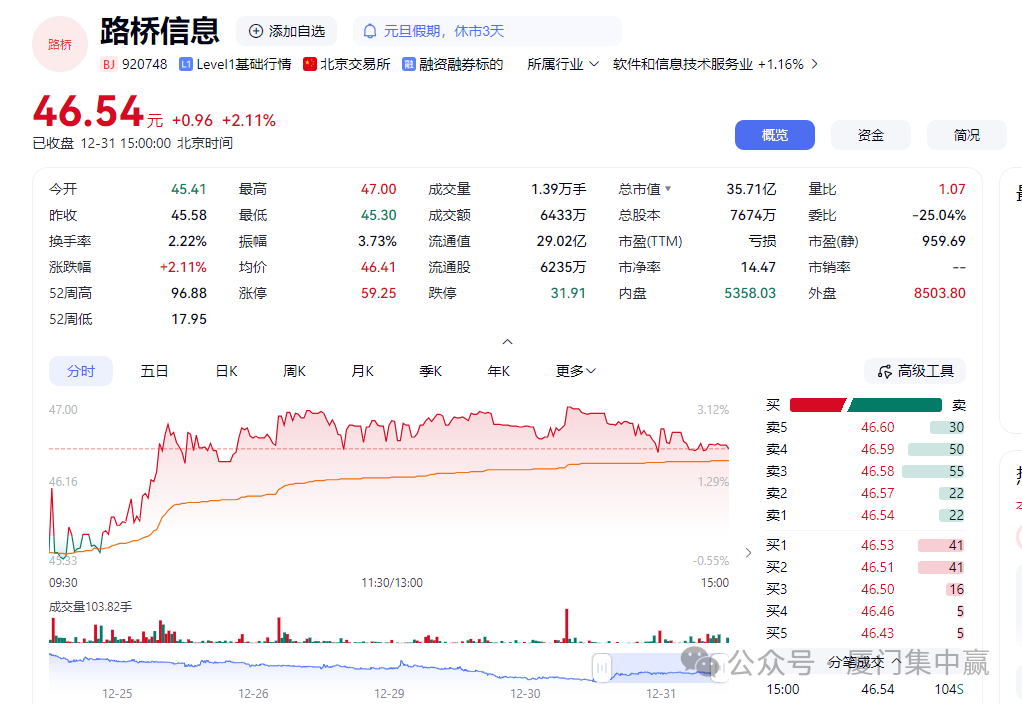Click the stock code 920748
The width and height of the screenshot is (1022, 704).
pyautogui.click(x=145, y=65)
